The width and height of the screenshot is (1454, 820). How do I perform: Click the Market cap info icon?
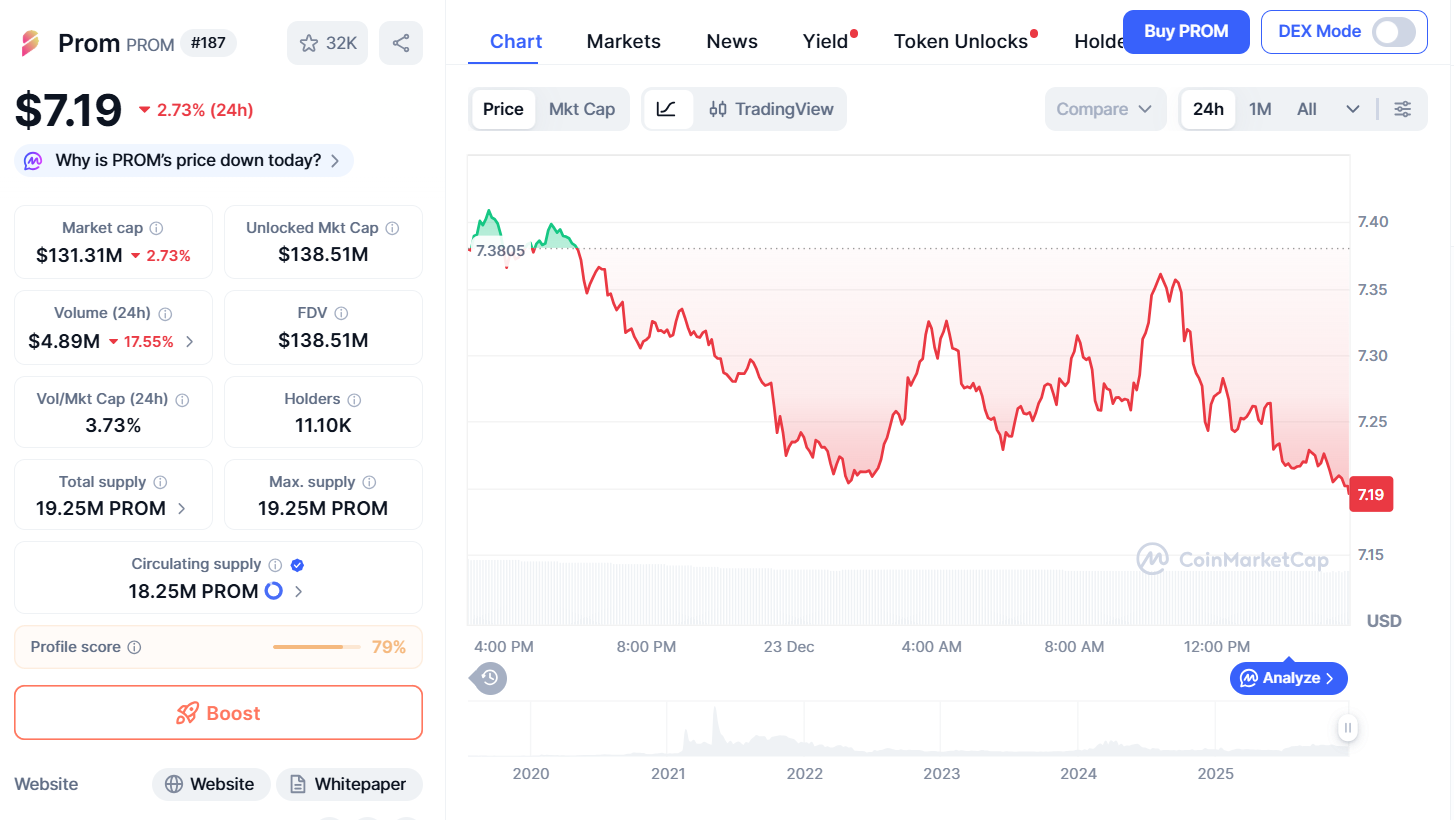coord(157,228)
